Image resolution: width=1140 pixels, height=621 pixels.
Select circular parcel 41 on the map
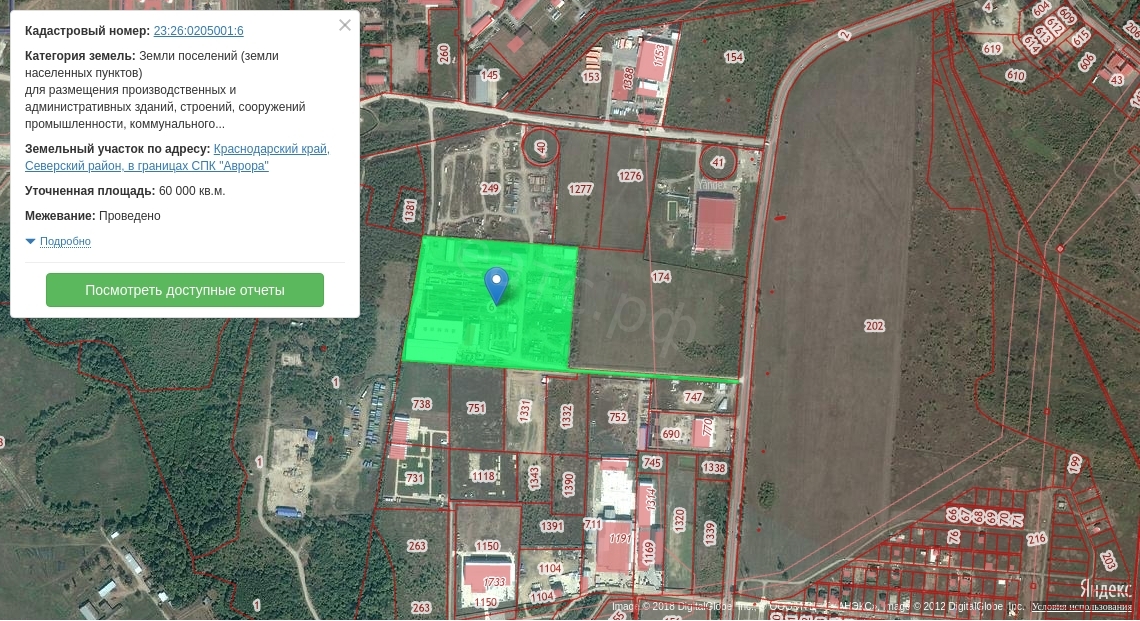716,161
